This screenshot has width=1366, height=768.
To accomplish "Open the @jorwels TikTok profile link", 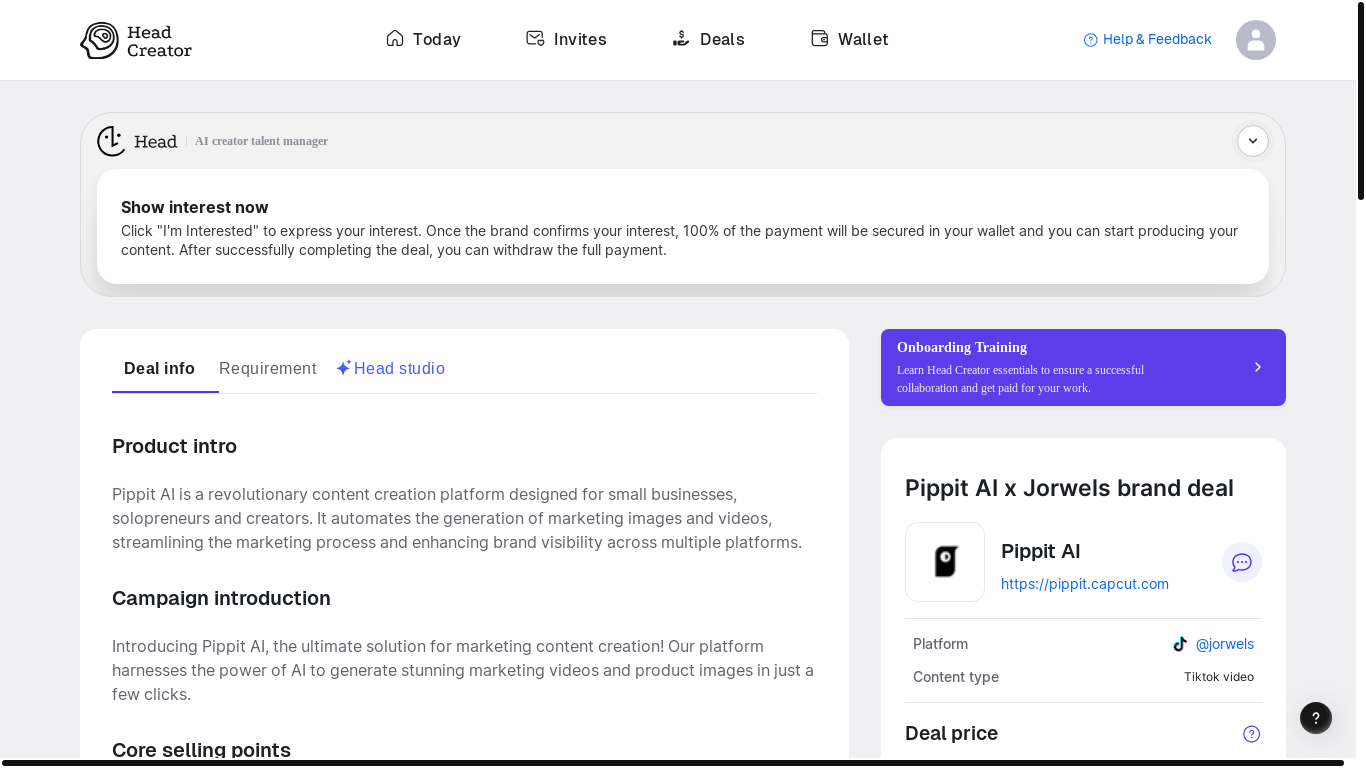I will tap(1224, 644).
